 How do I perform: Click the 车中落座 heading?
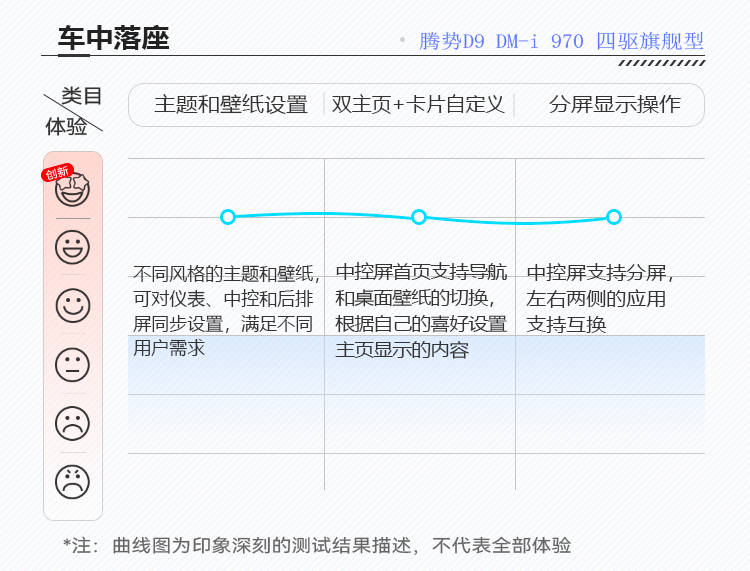tap(113, 39)
